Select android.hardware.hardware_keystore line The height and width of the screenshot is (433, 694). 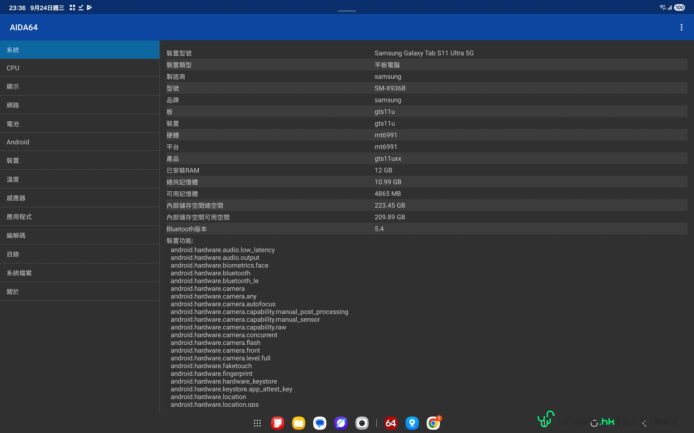pyautogui.click(x=224, y=381)
